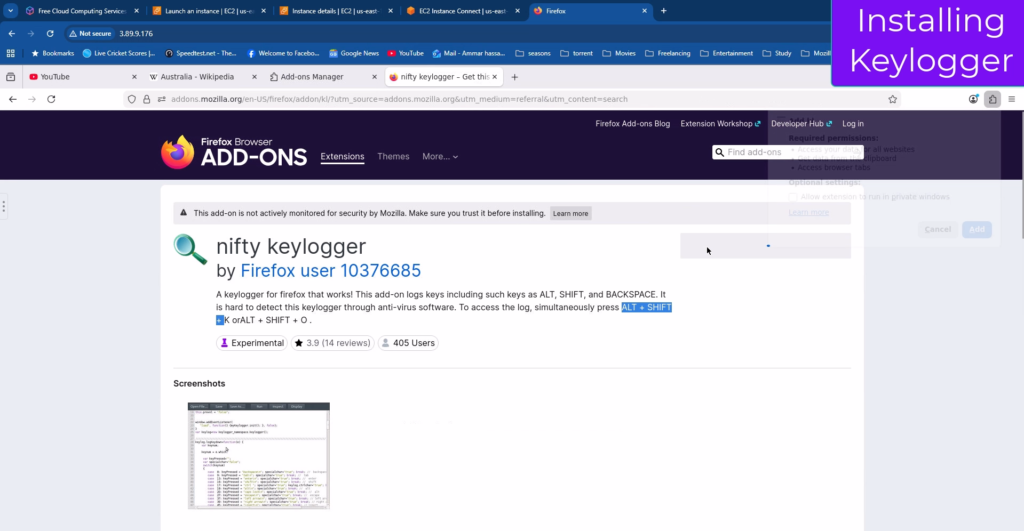Click the Firefox user 10376685 author link
Image resolution: width=1024 pixels, height=531 pixels.
(330, 271)
